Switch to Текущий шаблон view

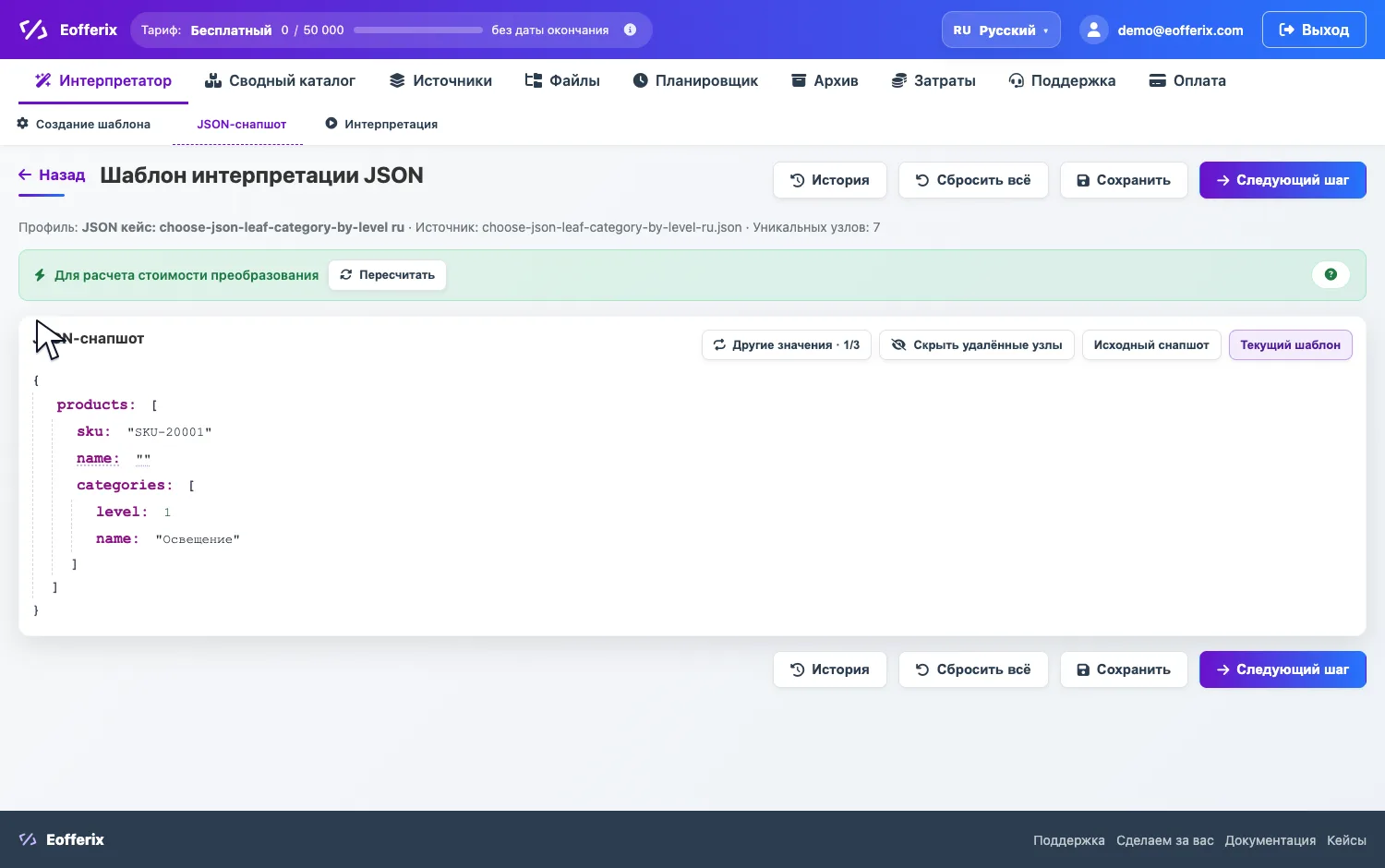pos(1290,345)
